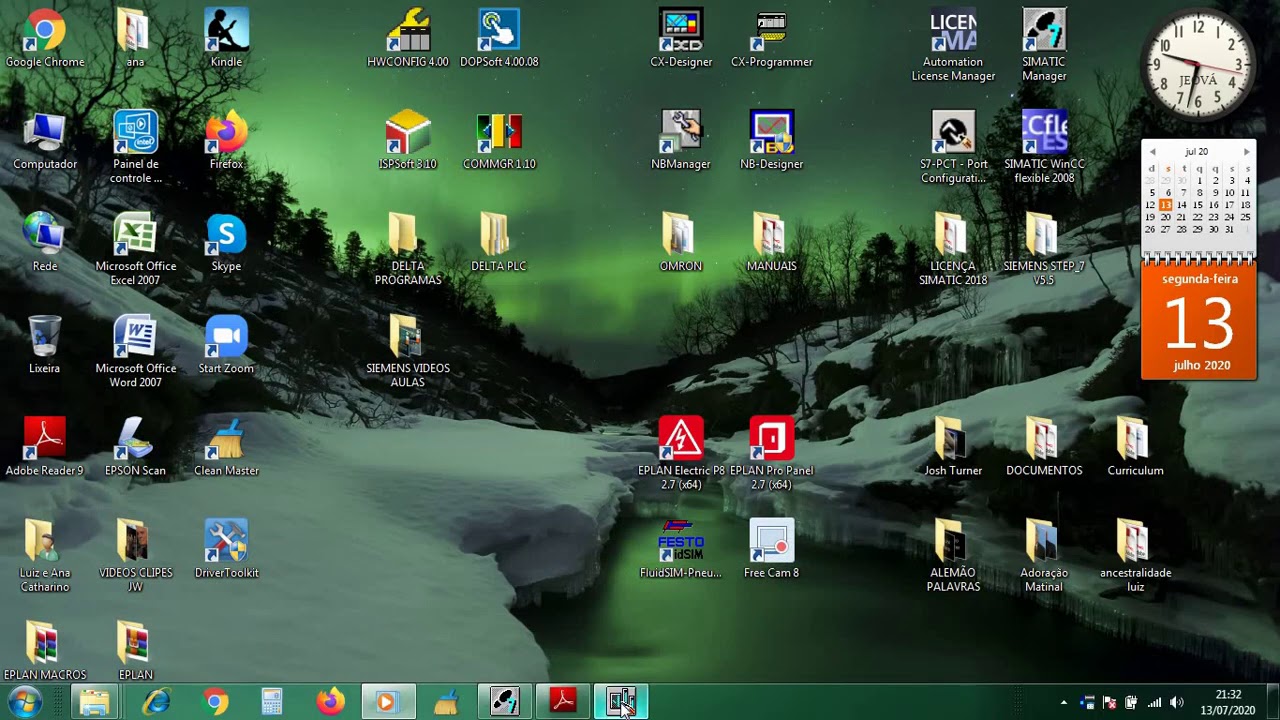1280x720 pixels.
Task: Open Internet Explorer from taskbar
Action: click(156, 702)
